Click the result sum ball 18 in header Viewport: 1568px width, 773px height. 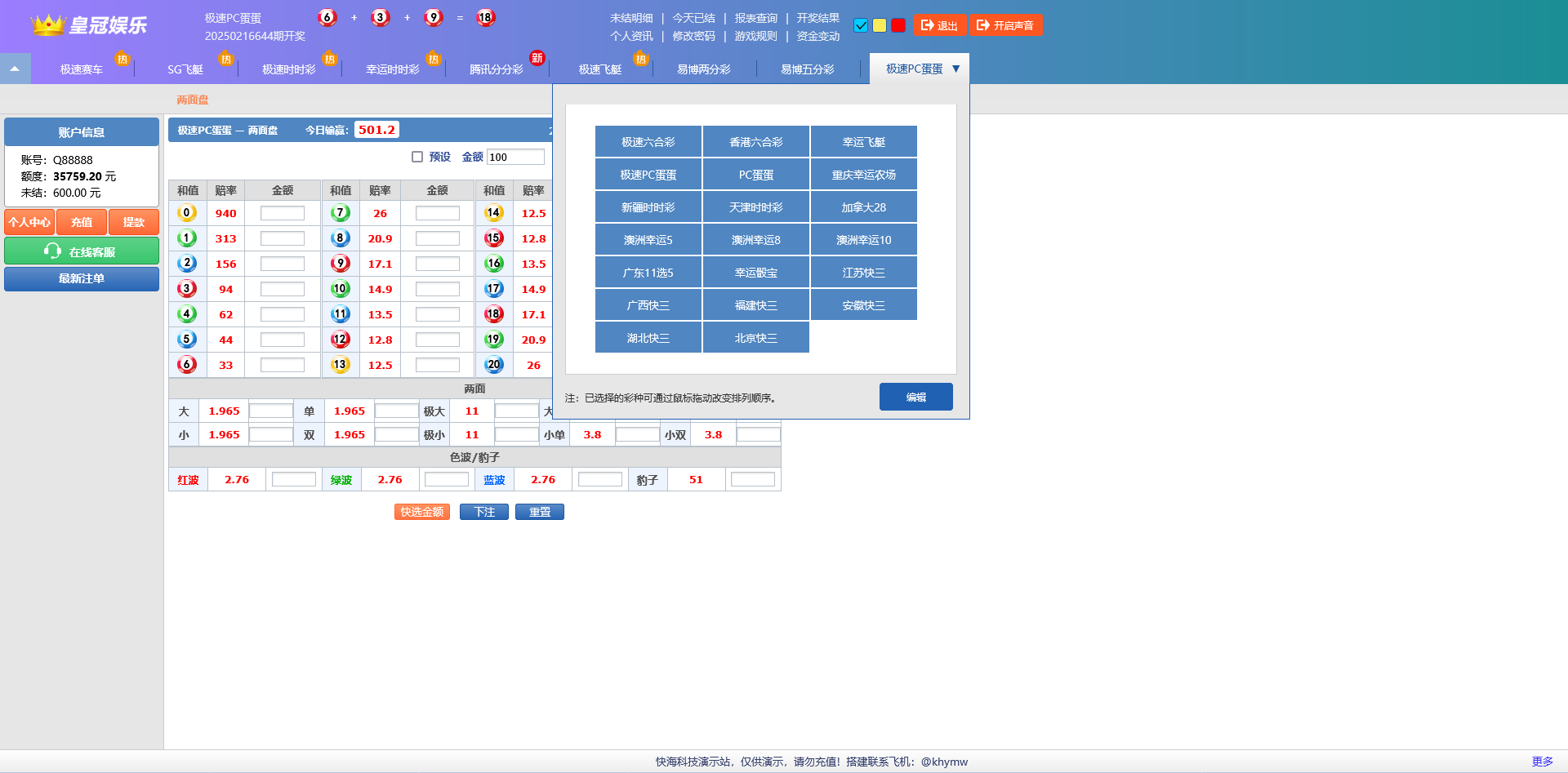pos(485,17)
